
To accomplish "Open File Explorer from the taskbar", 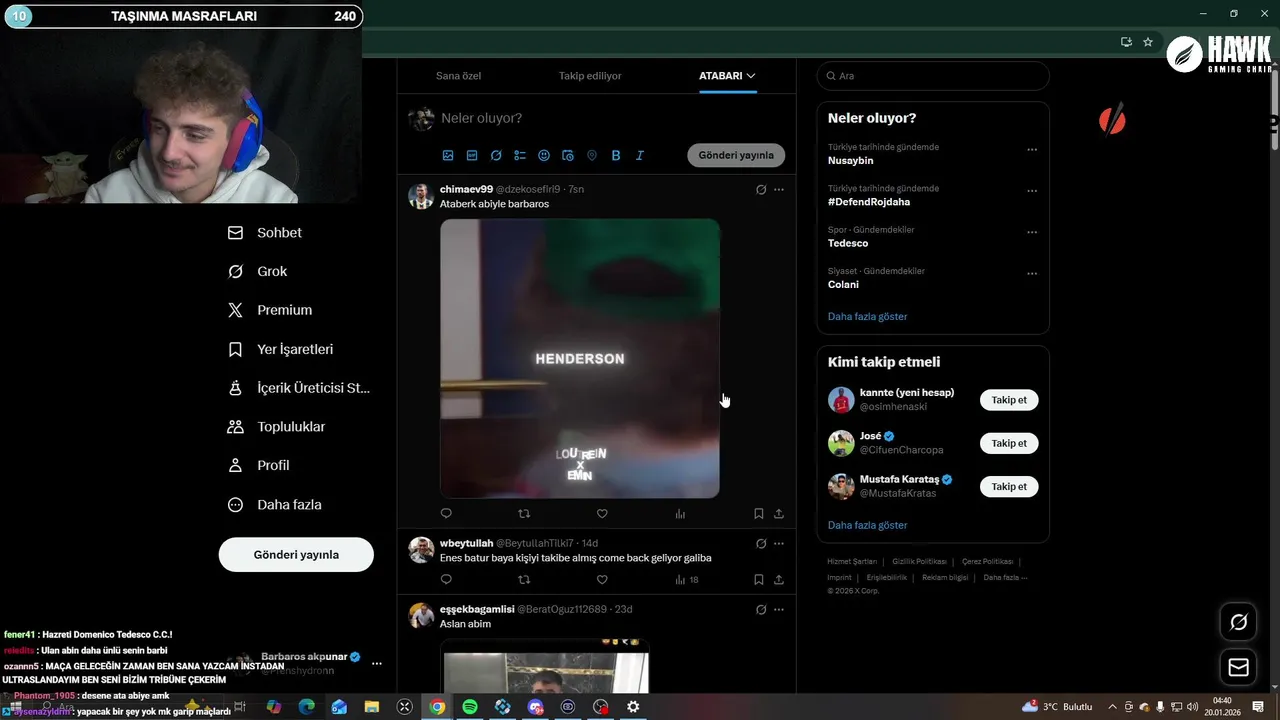I will click(372, 706).
